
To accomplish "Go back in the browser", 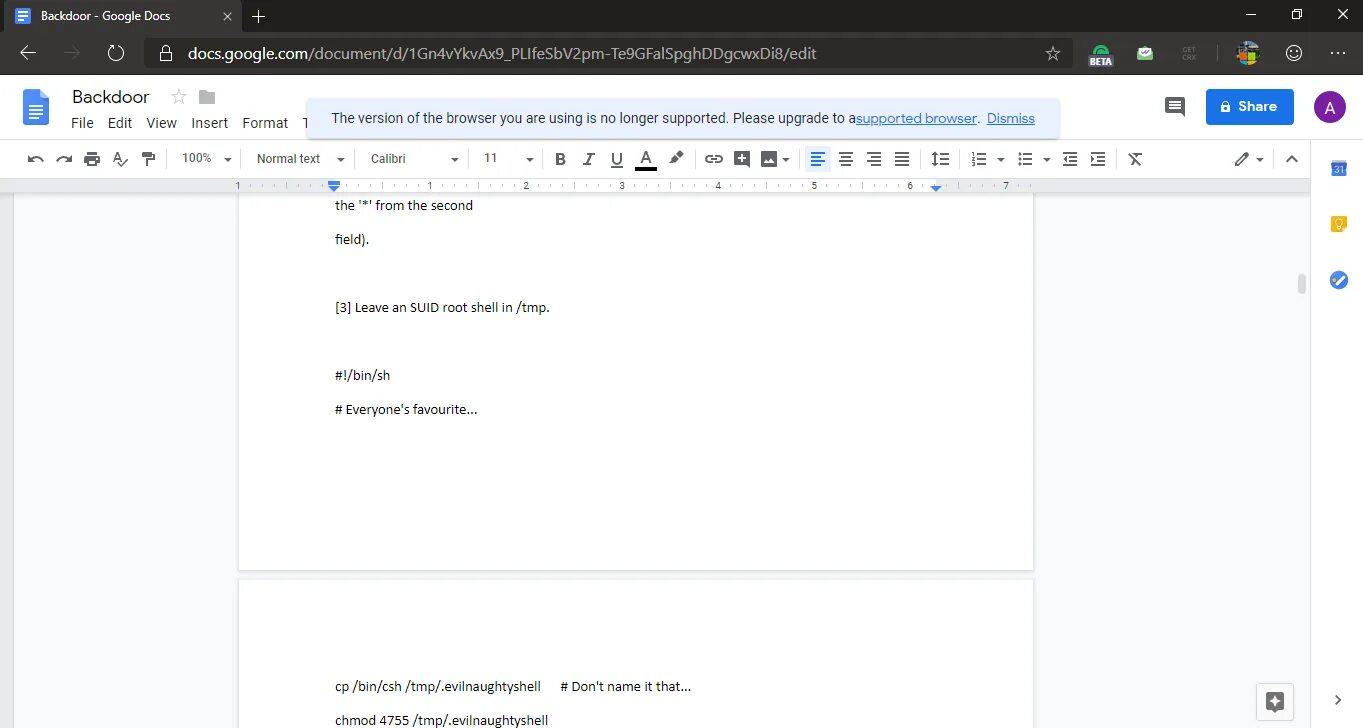I will click(28, 53).
